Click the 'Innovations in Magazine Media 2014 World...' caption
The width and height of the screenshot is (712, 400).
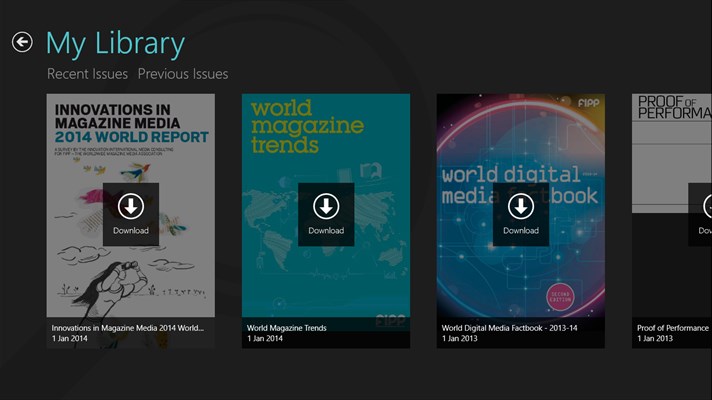[128, 328]
